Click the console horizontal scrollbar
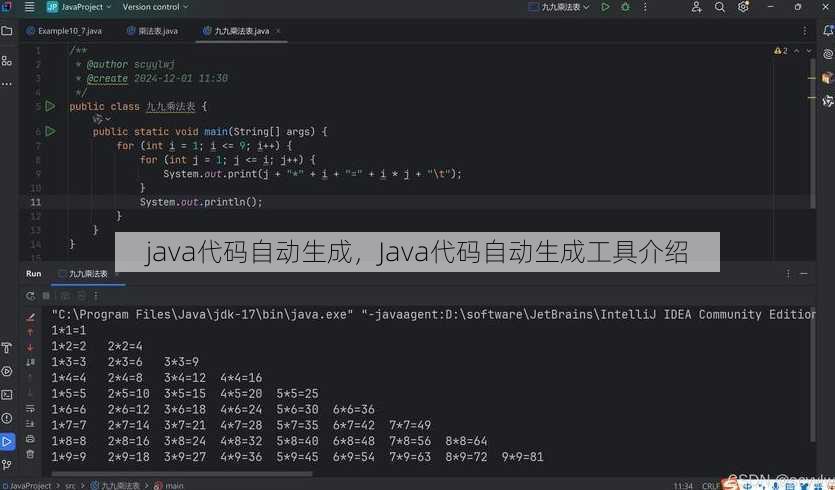This screenshot has height=490, width=835. click(182, 473)
